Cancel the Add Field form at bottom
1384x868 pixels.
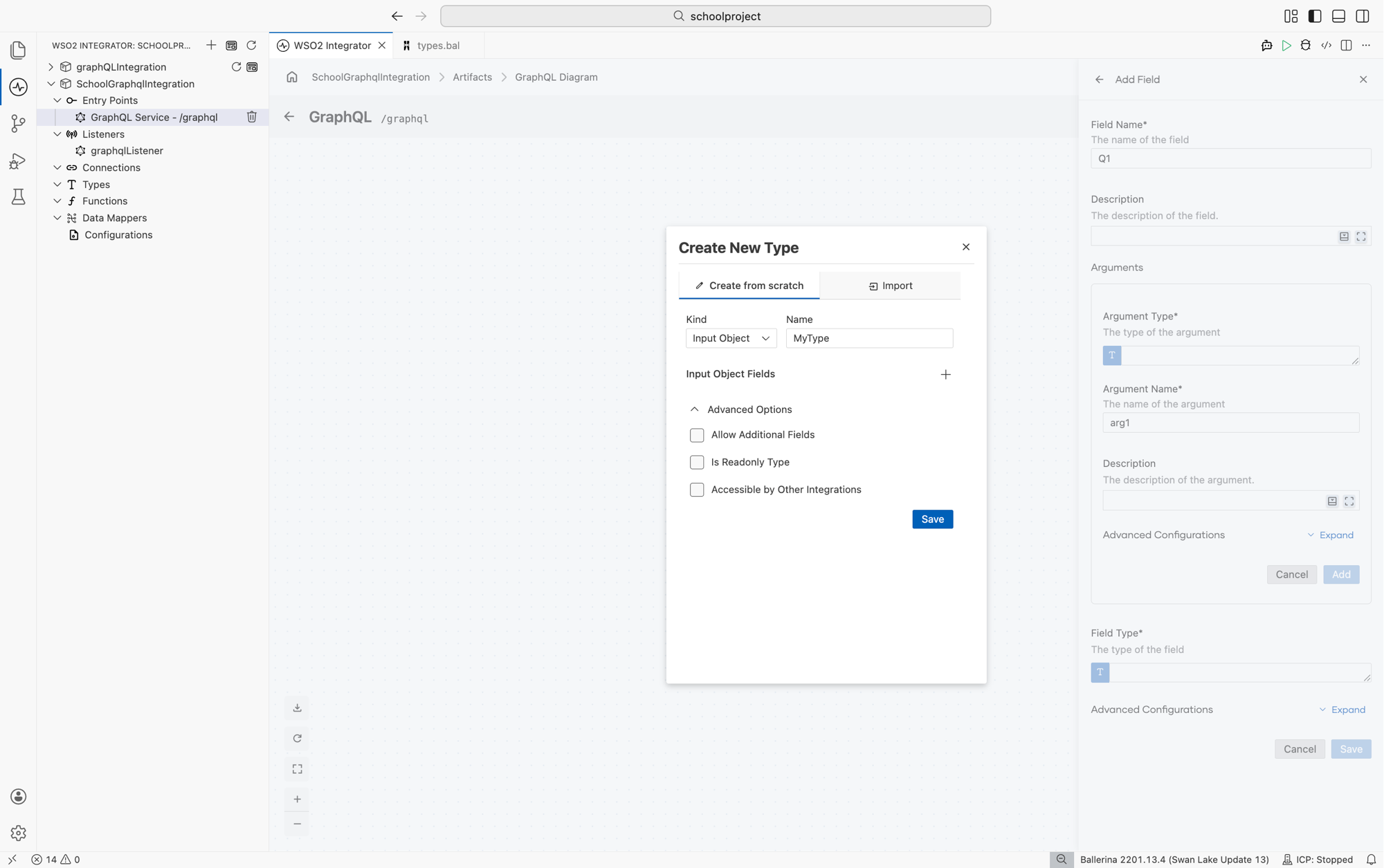[1300, 749]
